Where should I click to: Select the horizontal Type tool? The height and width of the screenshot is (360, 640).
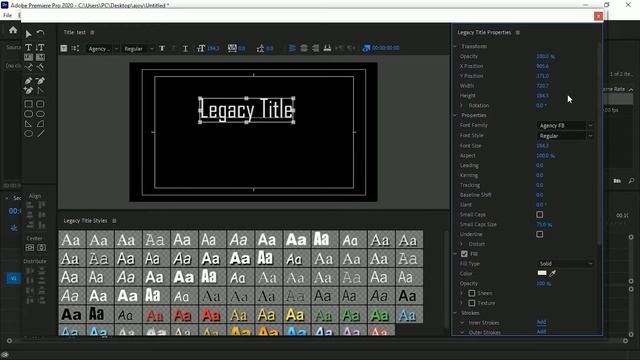28,47
